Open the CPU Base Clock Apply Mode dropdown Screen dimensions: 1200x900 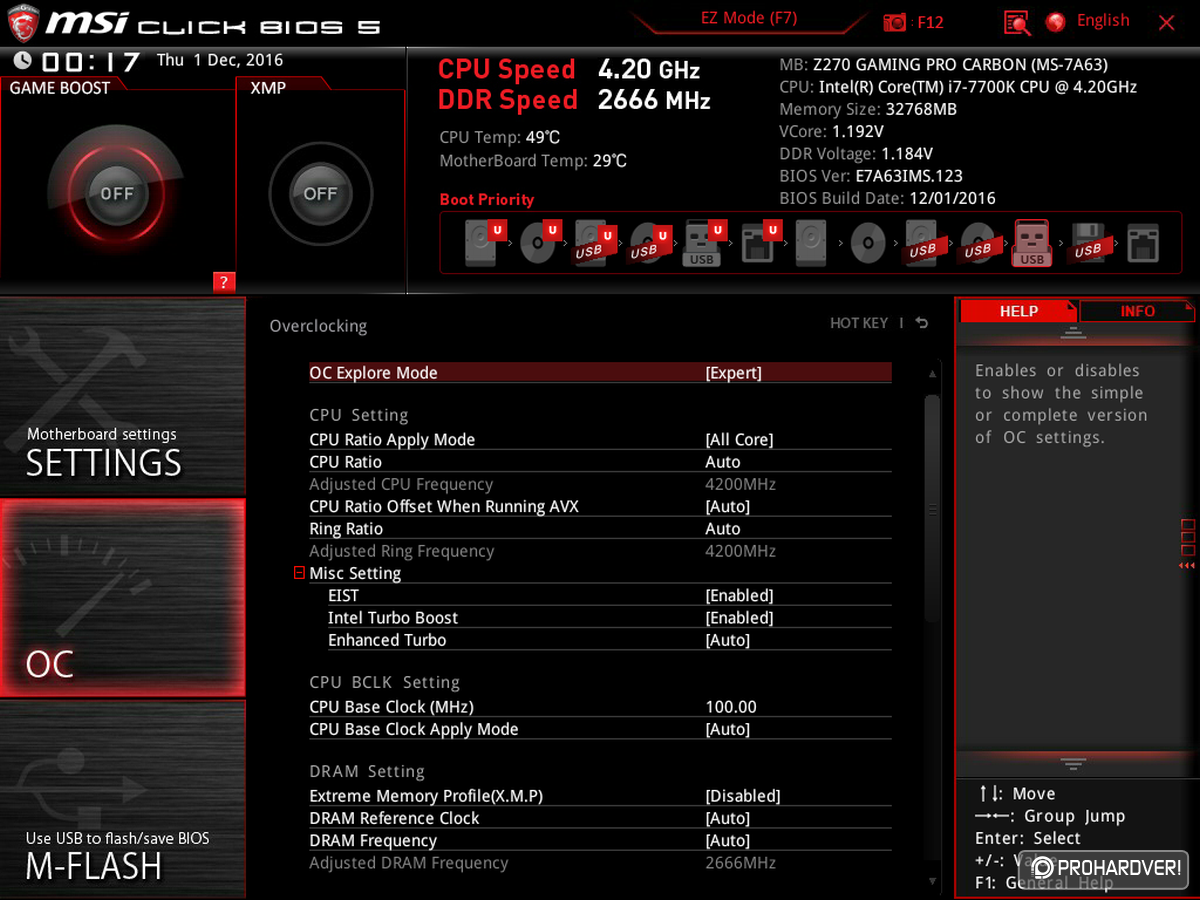click(728, 729)
